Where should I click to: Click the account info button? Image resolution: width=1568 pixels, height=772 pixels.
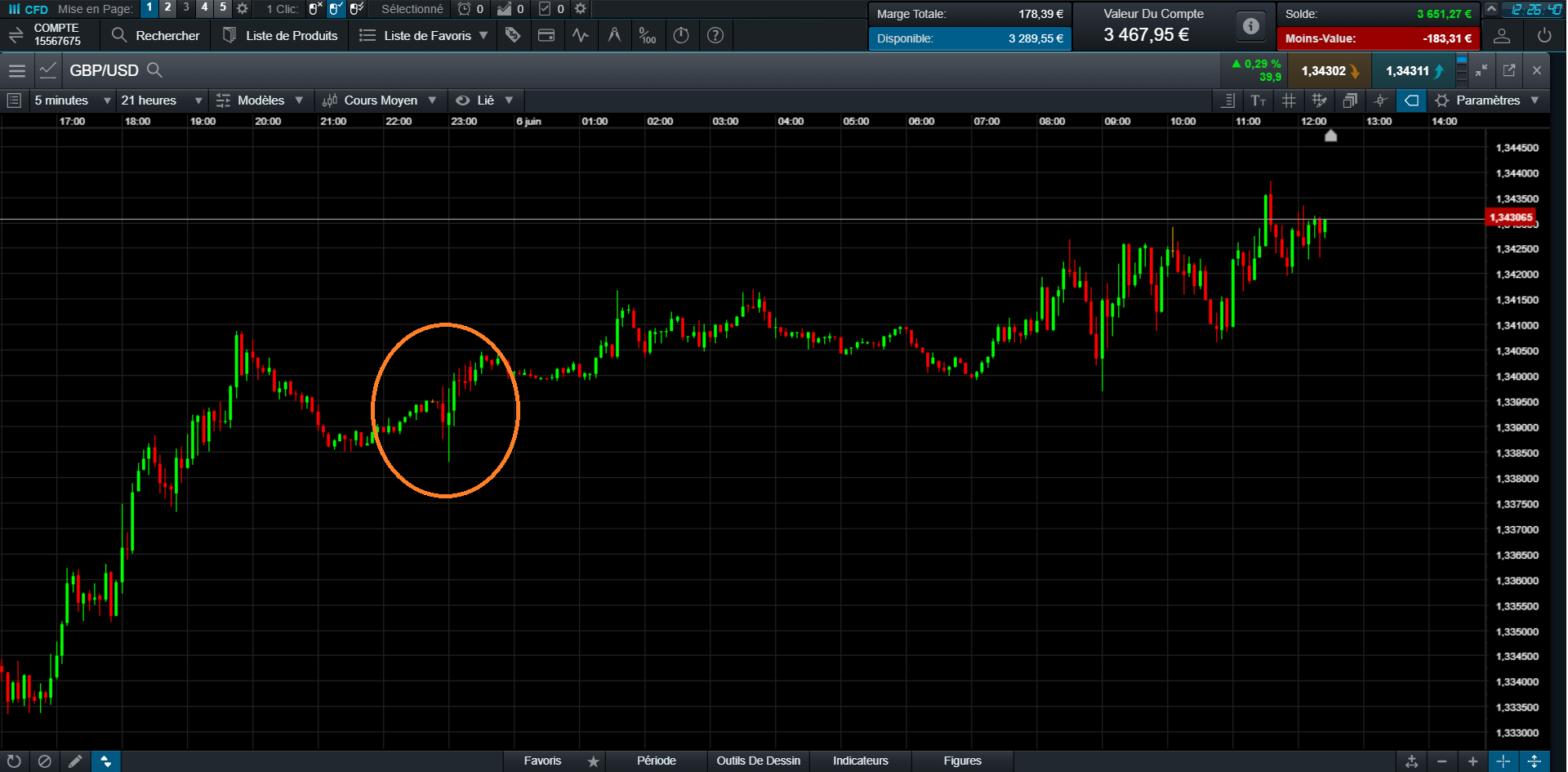click(x=1250, y=26)
